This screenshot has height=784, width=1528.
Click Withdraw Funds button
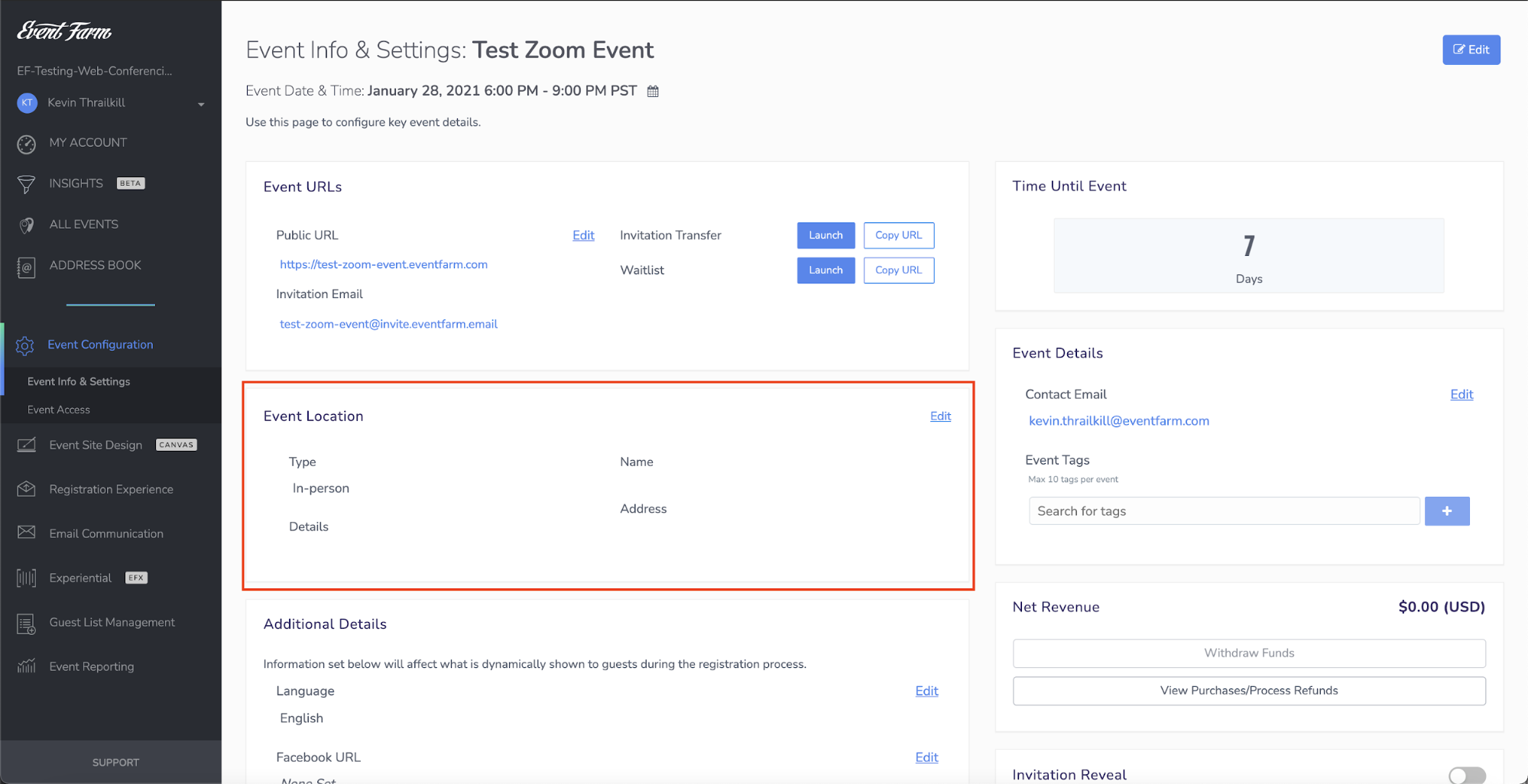click(1249, 653)
